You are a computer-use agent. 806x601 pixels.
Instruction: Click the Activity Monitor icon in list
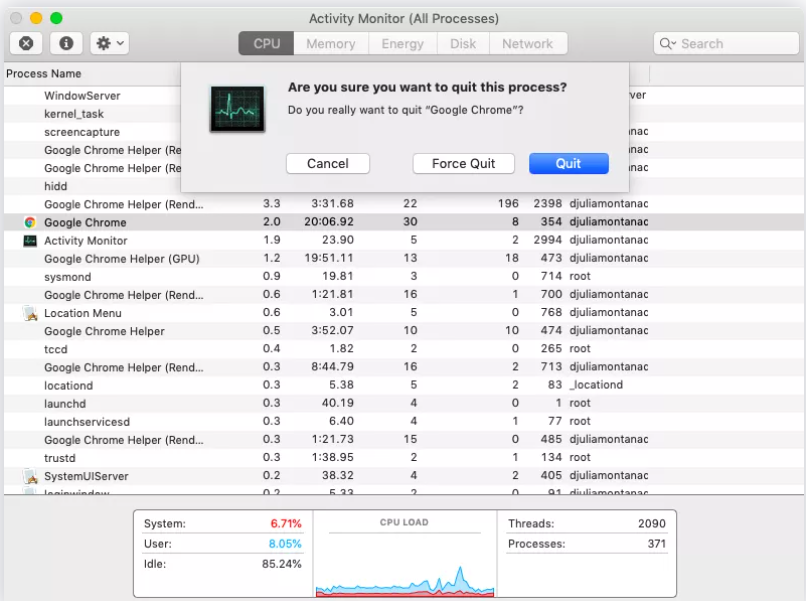[x=29, y=241]
